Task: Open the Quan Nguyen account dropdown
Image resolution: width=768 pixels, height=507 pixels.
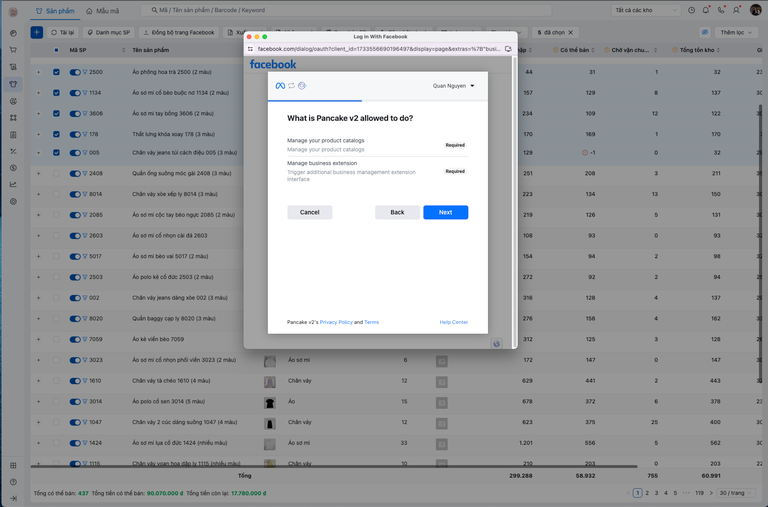Action: pyautogui.click(x=454, y=86)
